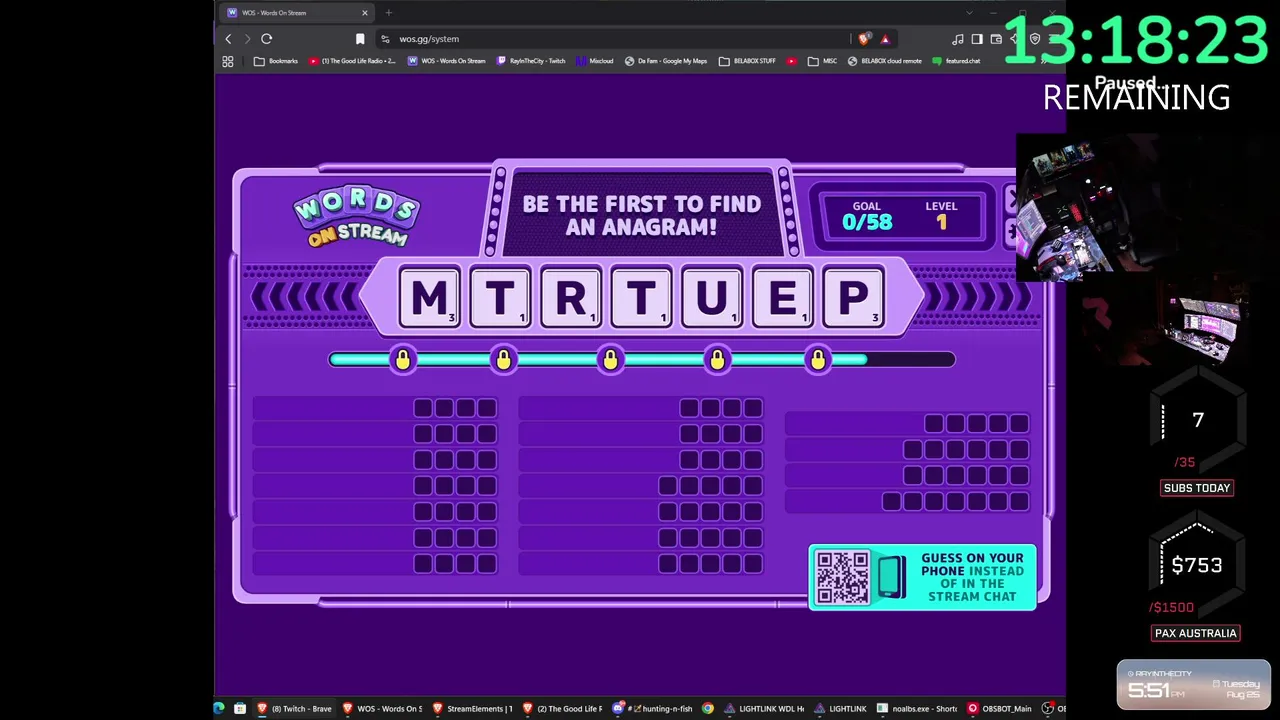Open The Good Life Radio bookmark
1280x720 pixels.
point(352,61)
